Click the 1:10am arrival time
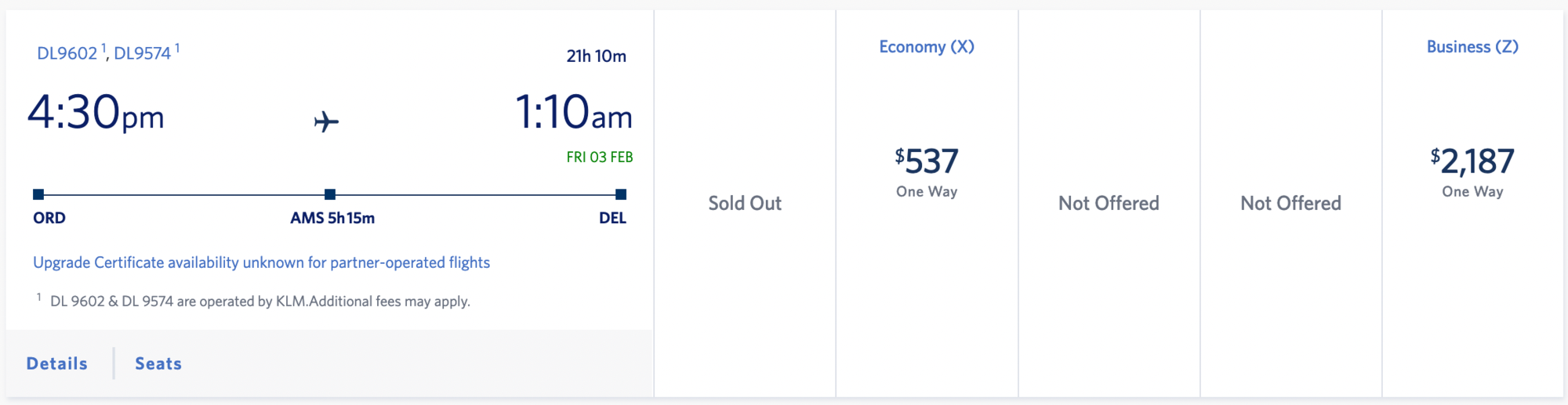The height and width of the screenshot is (405, 1568). coord(573,113)
